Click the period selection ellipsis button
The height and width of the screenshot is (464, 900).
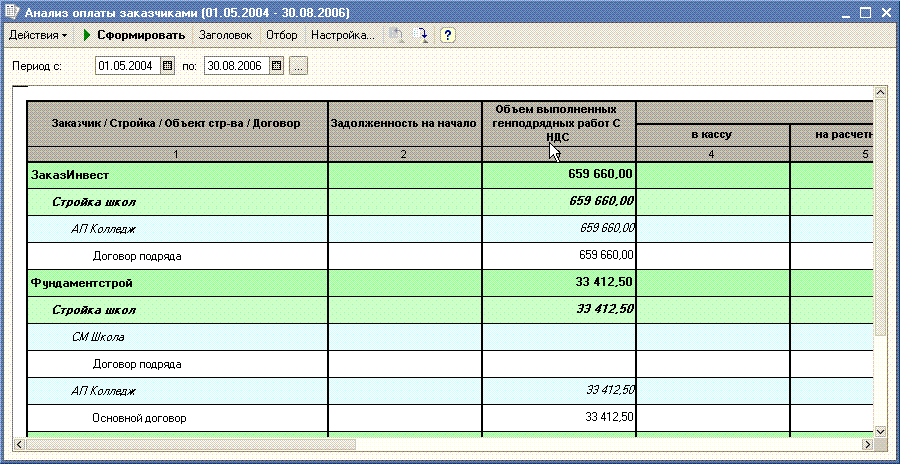(298, 66)
